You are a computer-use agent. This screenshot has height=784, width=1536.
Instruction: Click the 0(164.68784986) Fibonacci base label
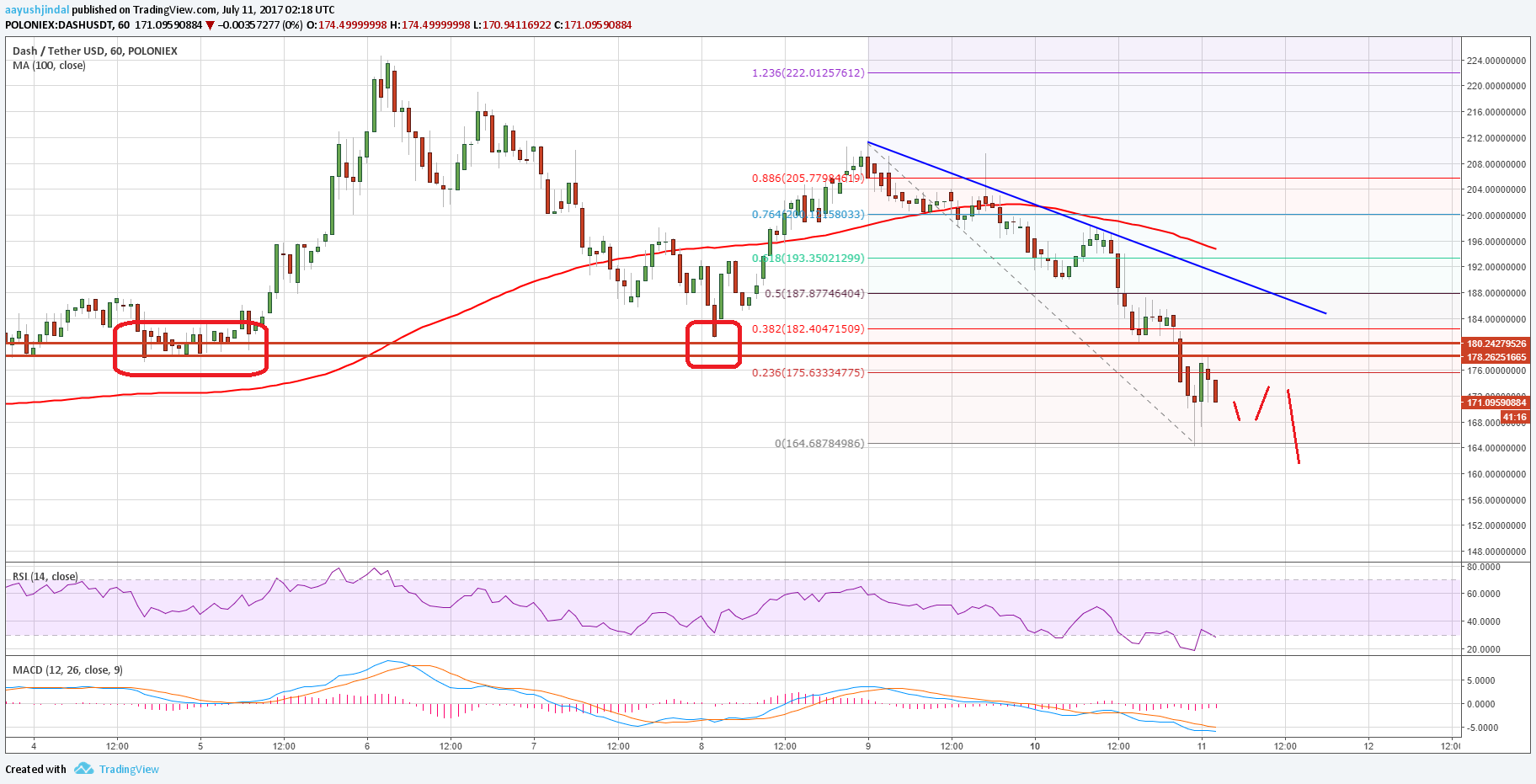coord(819,444)
